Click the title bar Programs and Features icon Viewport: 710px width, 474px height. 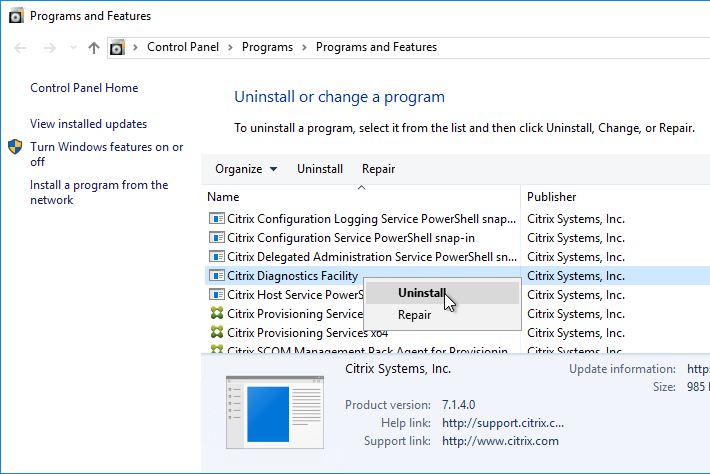[16, 16]
